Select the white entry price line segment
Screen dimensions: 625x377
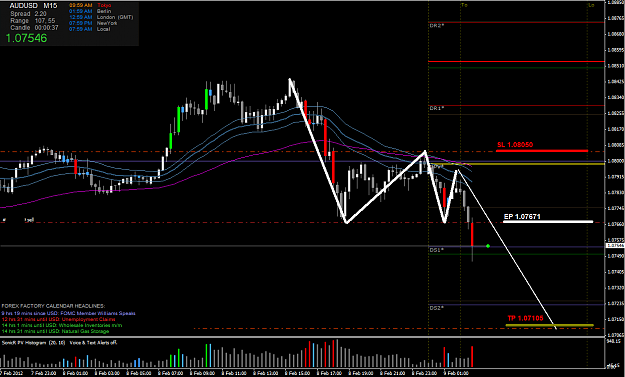[548, 222]
